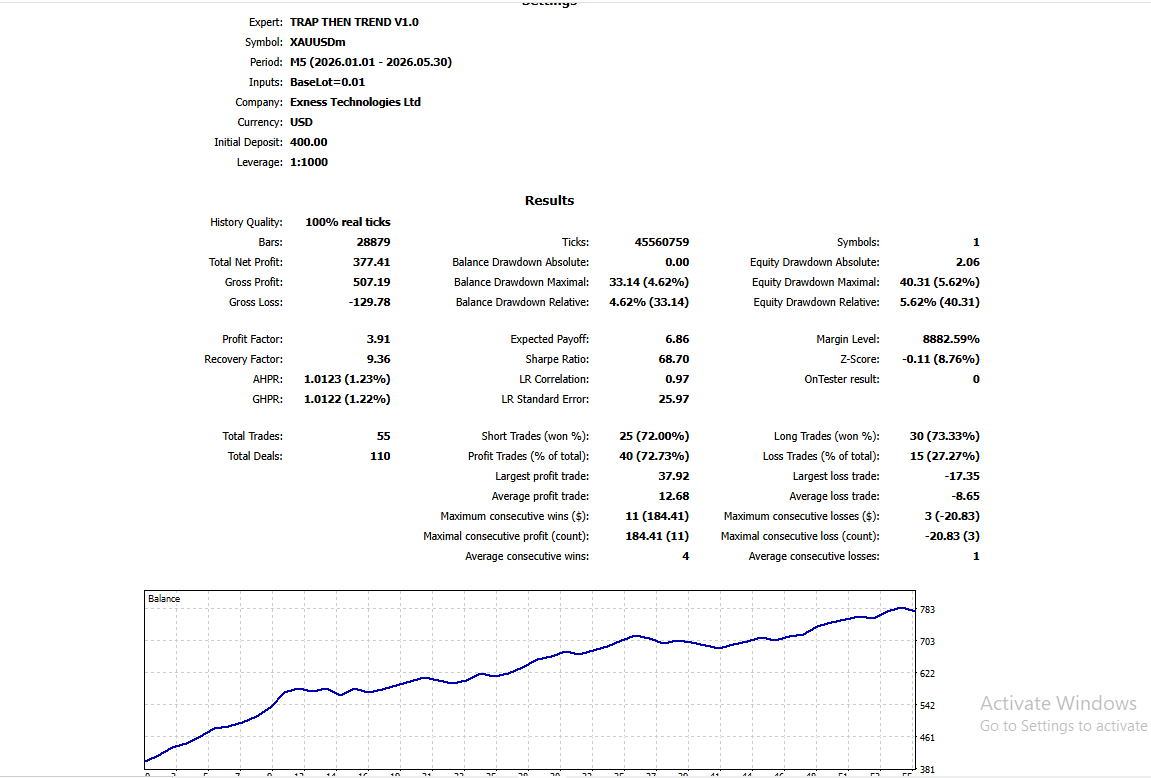This screenshot has height=778, width=1151.
Task: Click the maximum consecutive losses value 3 (-20.83)
Action: pos(952,516)
